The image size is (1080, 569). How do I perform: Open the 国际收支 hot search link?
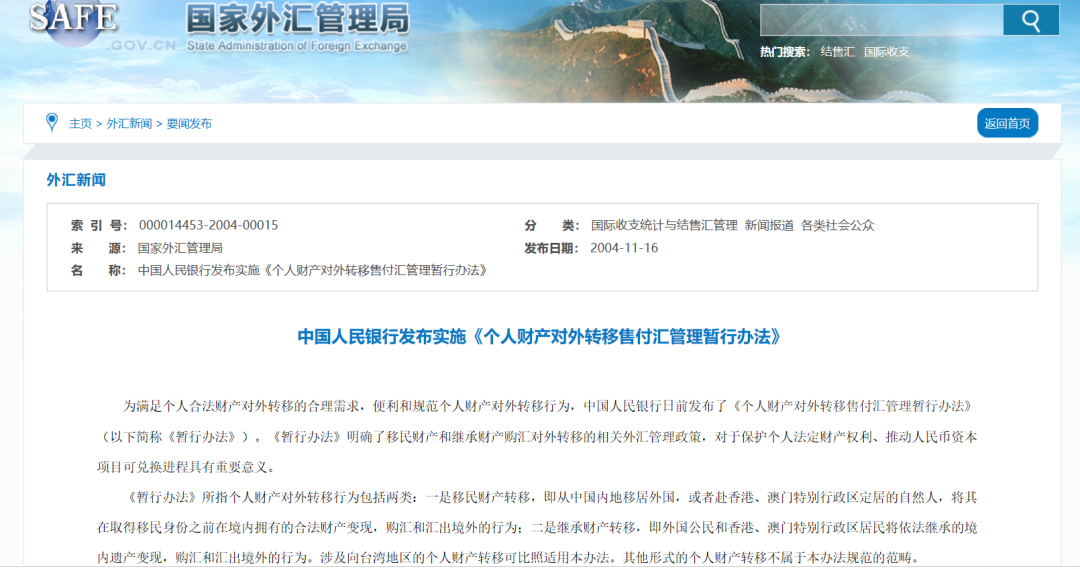[x=886, y=52]
